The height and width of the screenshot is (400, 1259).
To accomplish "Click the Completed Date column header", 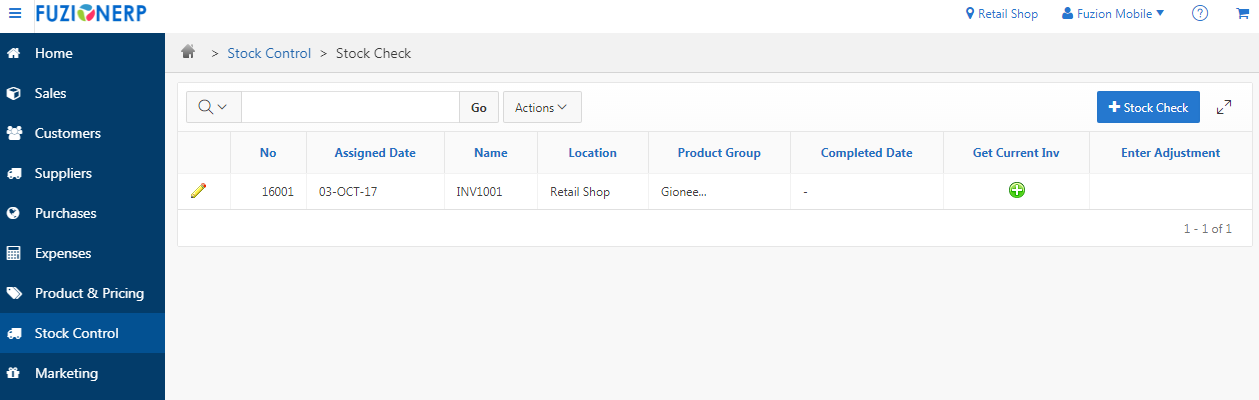I will point(866,153).
